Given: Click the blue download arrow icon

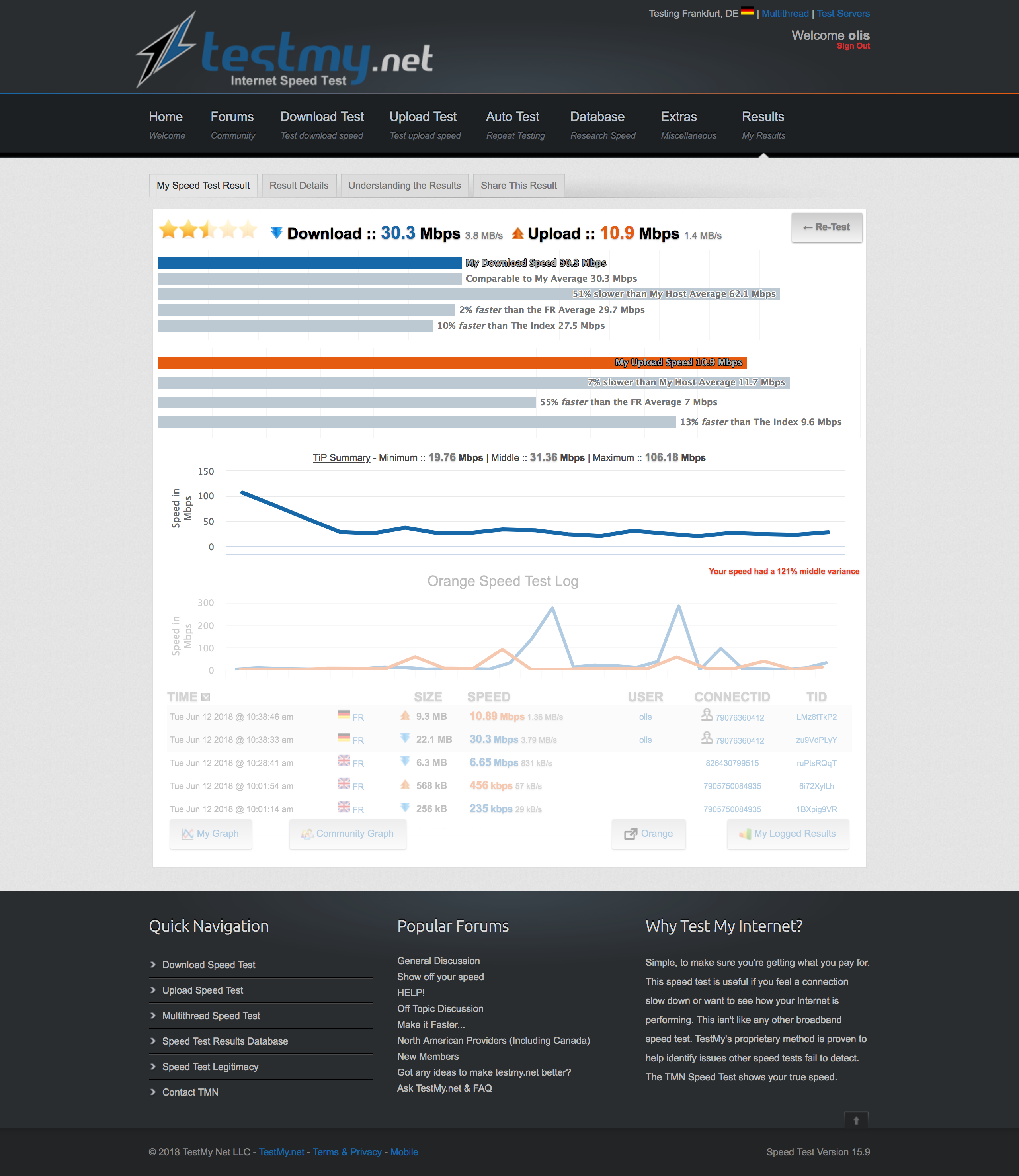Looking at the screenshot, I should point(277,233).
